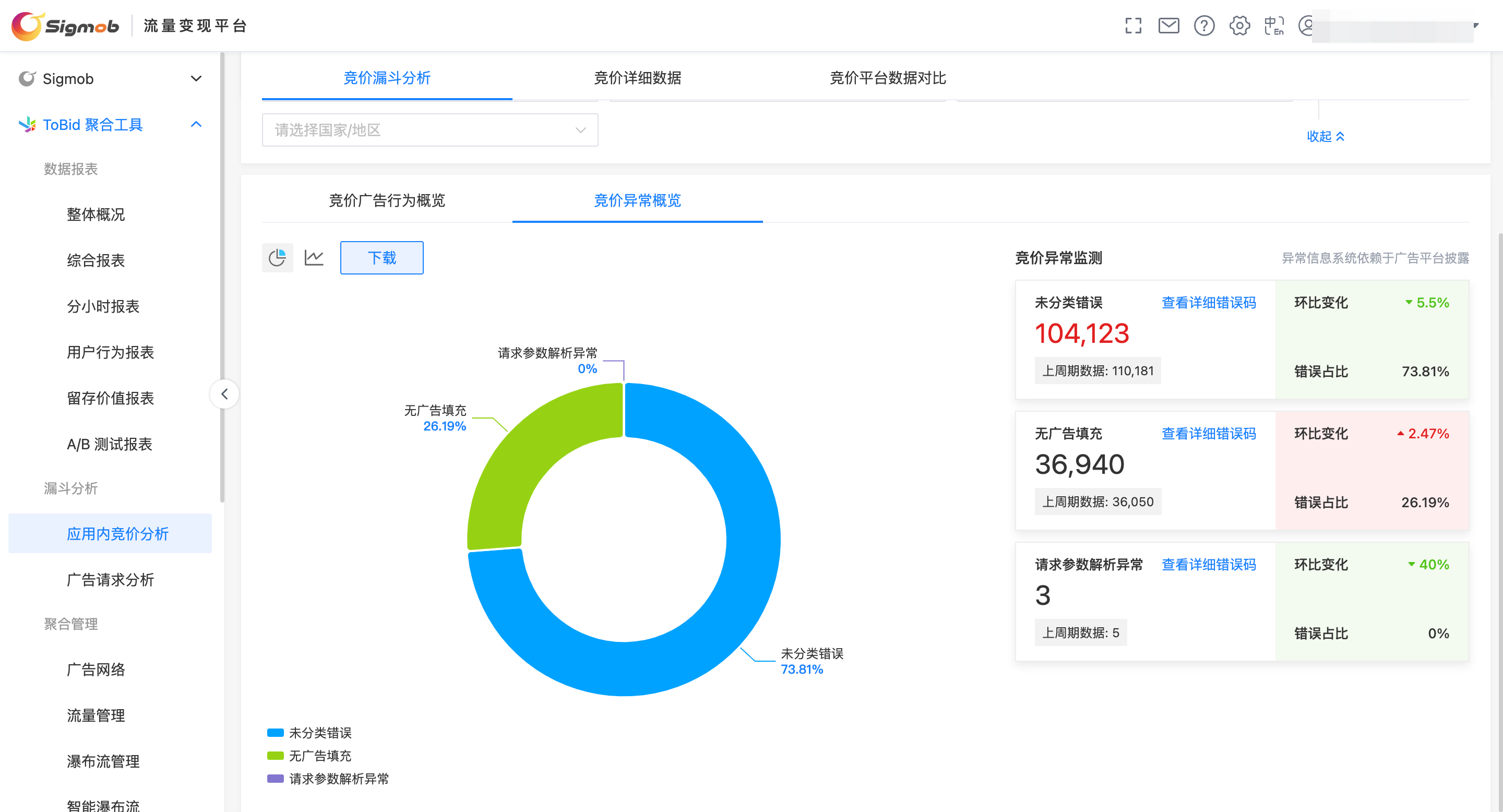Switch to 竞价详细数据 tab
The image size is (1503, 812).
[637, 78]
